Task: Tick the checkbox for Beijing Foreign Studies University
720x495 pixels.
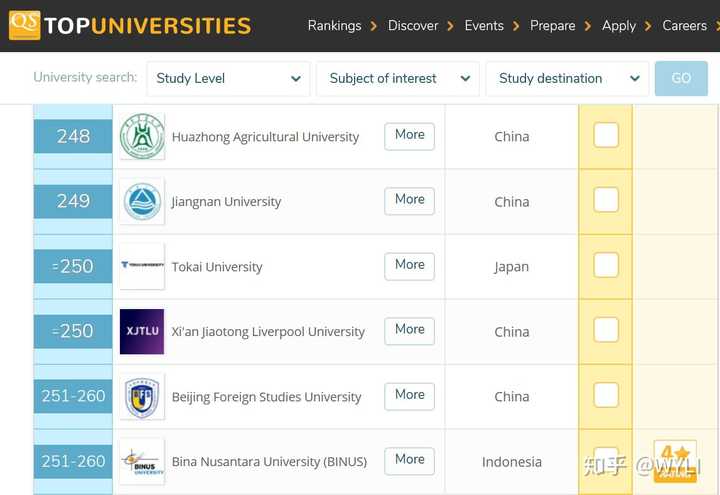Action: click(x=606, y=395)
